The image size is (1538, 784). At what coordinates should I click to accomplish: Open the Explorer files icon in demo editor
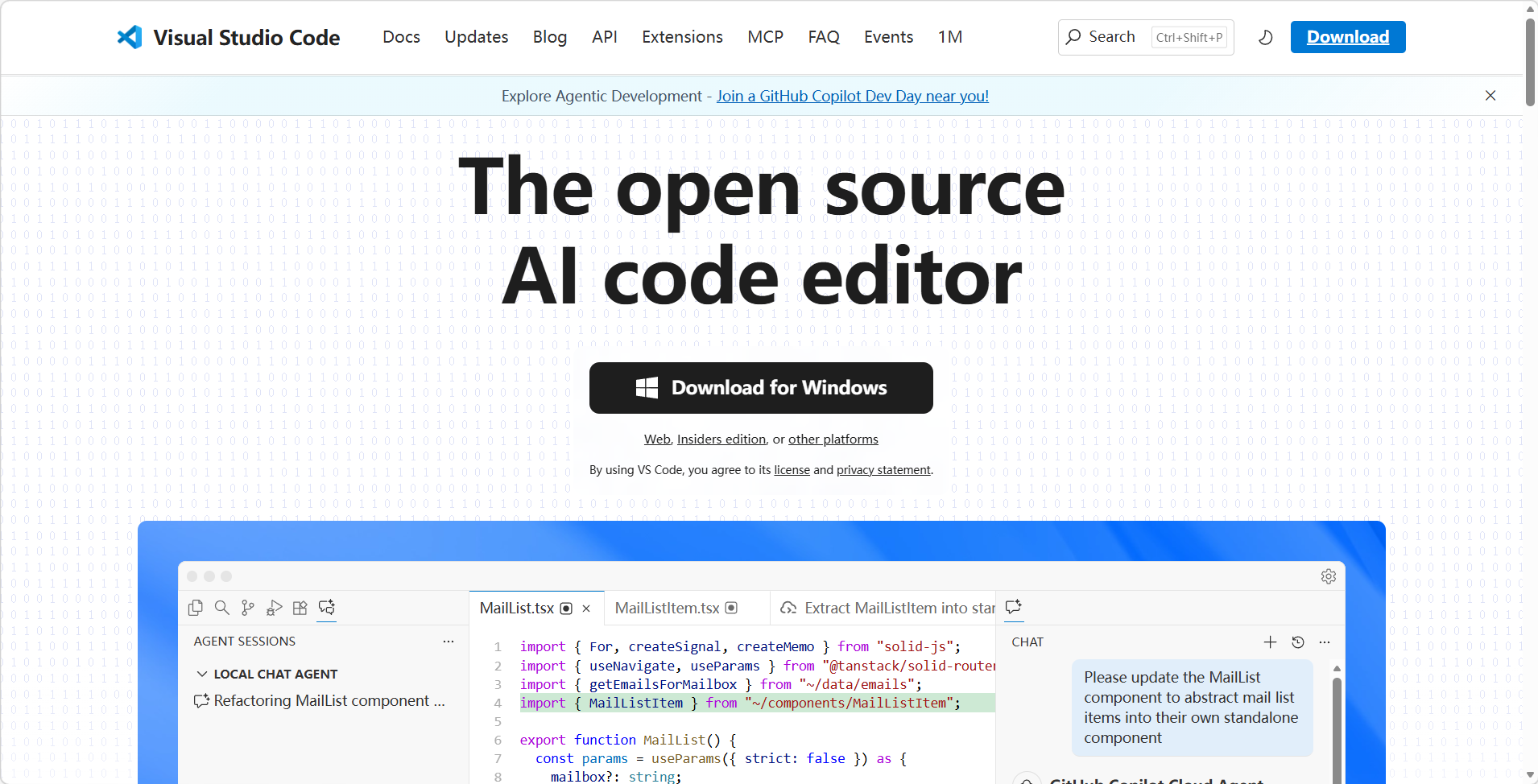[196, 608]
